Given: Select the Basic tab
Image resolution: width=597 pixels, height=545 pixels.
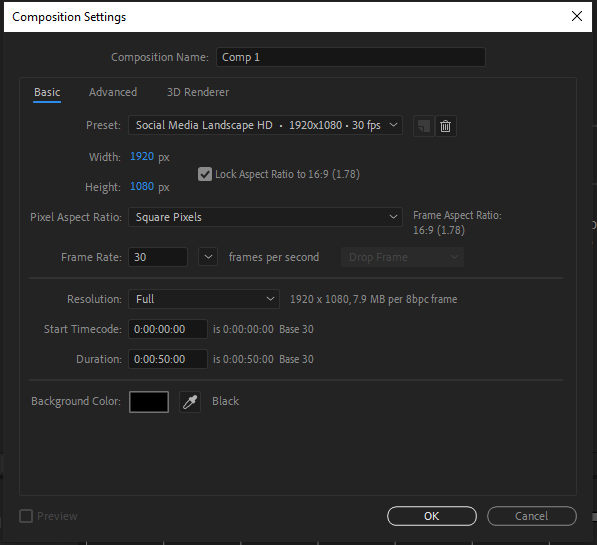Looking at the screenshot, I should coord(47,92).
